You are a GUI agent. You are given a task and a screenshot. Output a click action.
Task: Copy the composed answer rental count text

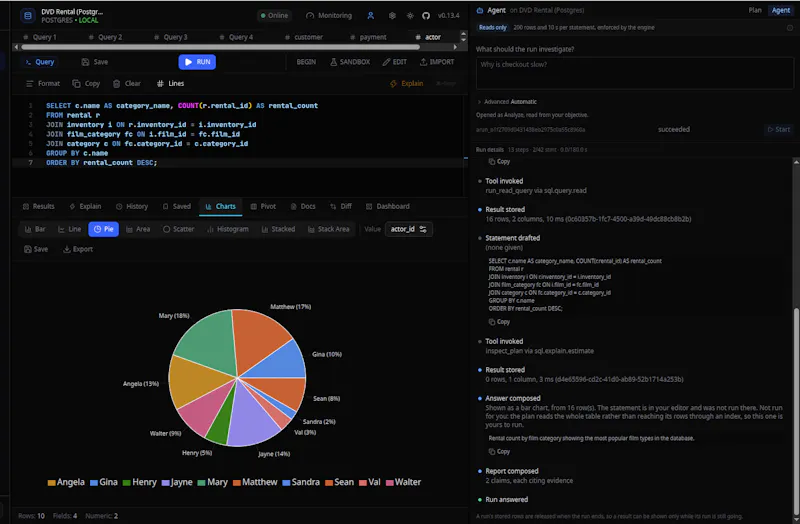pos(499,452)
